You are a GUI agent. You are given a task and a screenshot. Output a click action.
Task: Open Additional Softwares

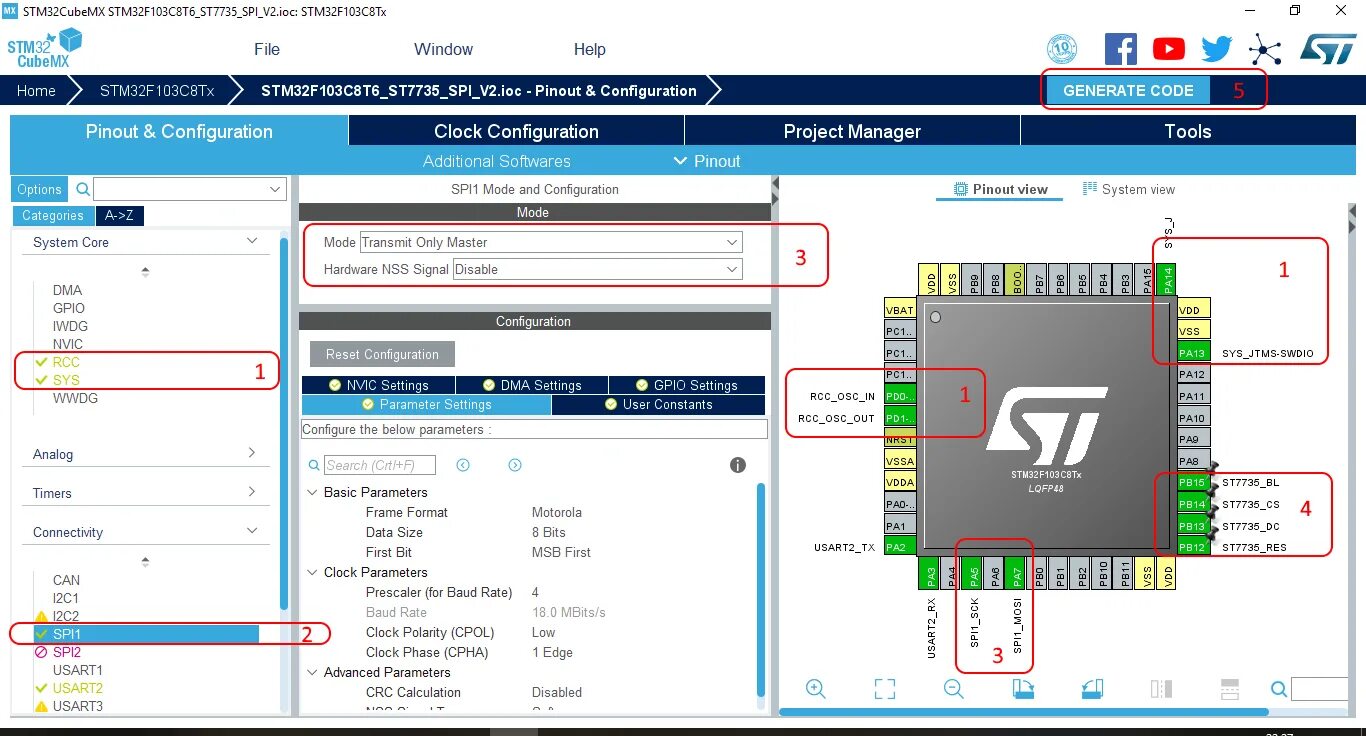pos(496,161)
